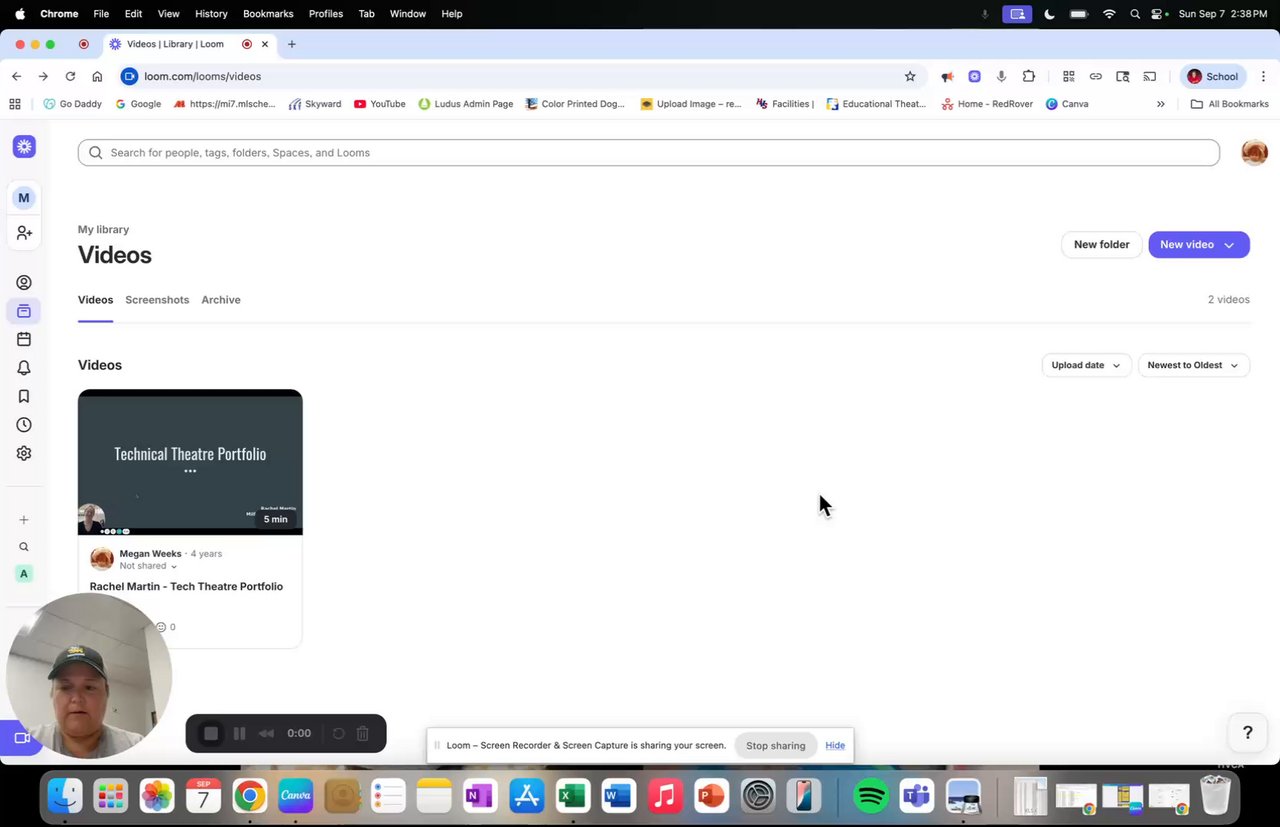This screenshot has width=1280, height=827.
Task: Bookmark this page with the star icon
Action: tap(910, 76)
